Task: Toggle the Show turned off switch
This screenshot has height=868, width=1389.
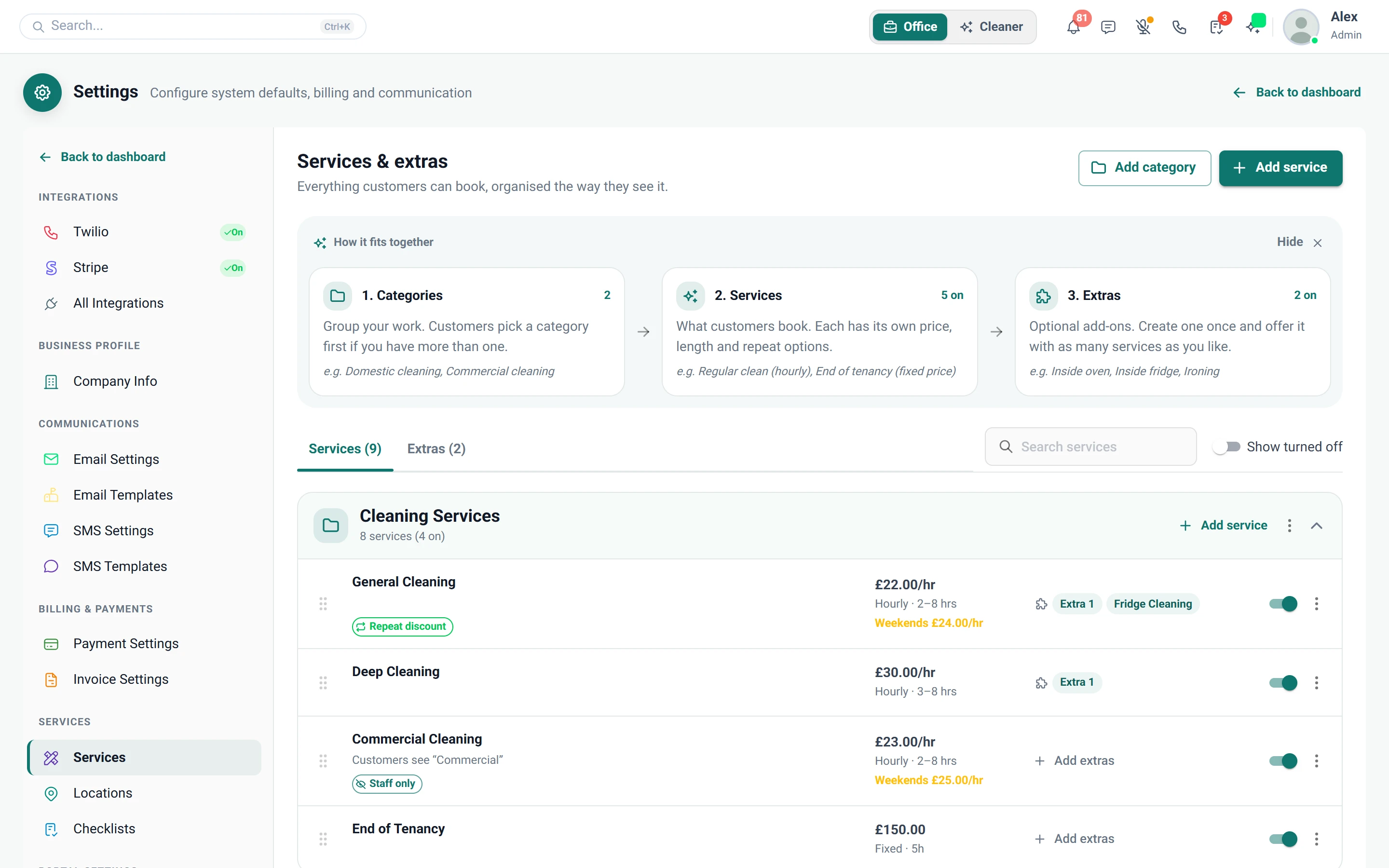Action: click(x=1226, y=447)
